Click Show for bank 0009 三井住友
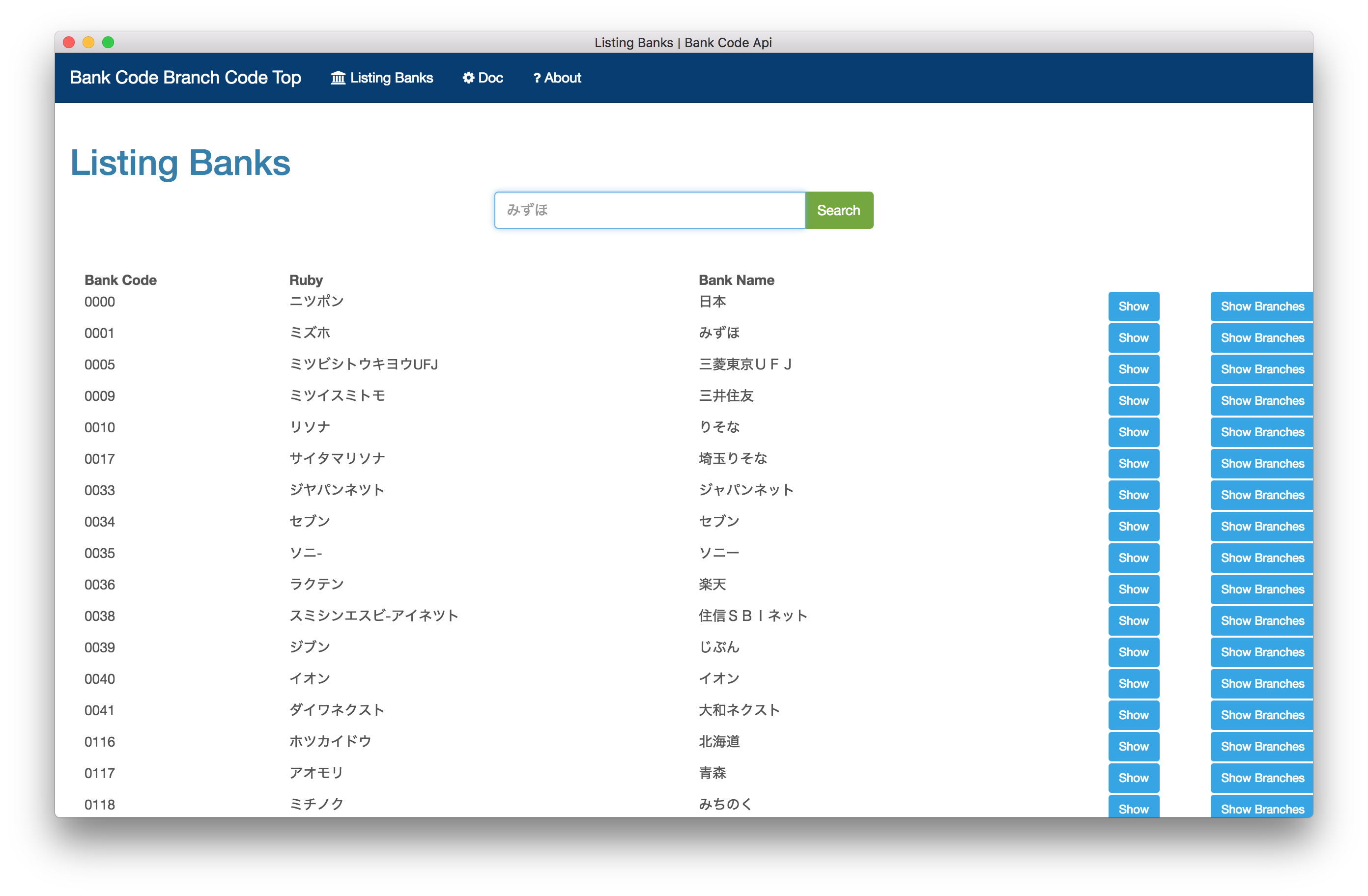Viewport: 1368px width, 896px height. tap(1134, 400)
